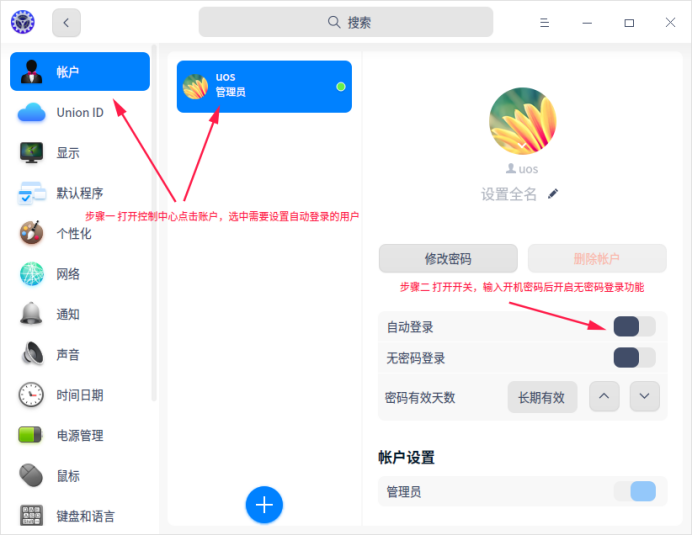
Task: Open 个性化 settings
Action: click(80, 233)
